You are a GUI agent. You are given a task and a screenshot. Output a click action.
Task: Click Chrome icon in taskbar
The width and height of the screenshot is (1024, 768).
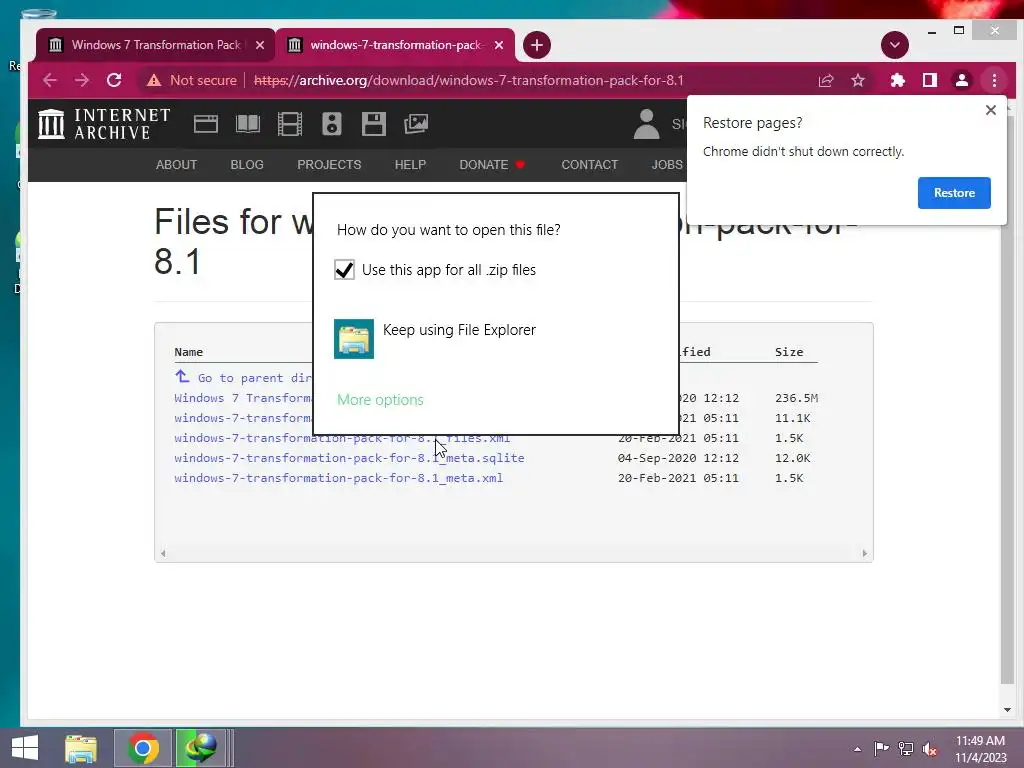pyautogui.click(x=143, y=748)
